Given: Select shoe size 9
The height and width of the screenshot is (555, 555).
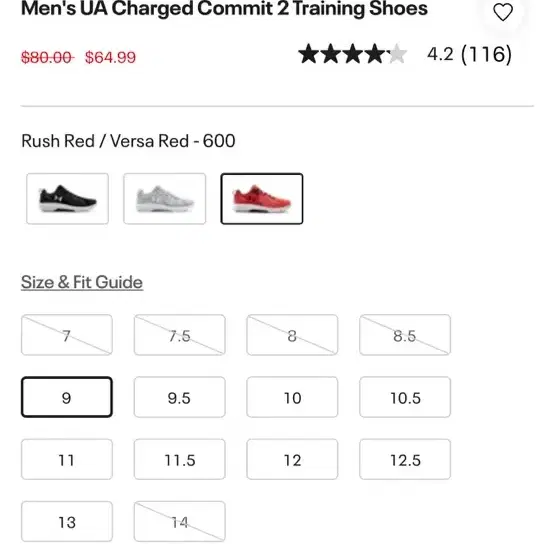Looking at the screenshot, I should [x=67, y=397].
